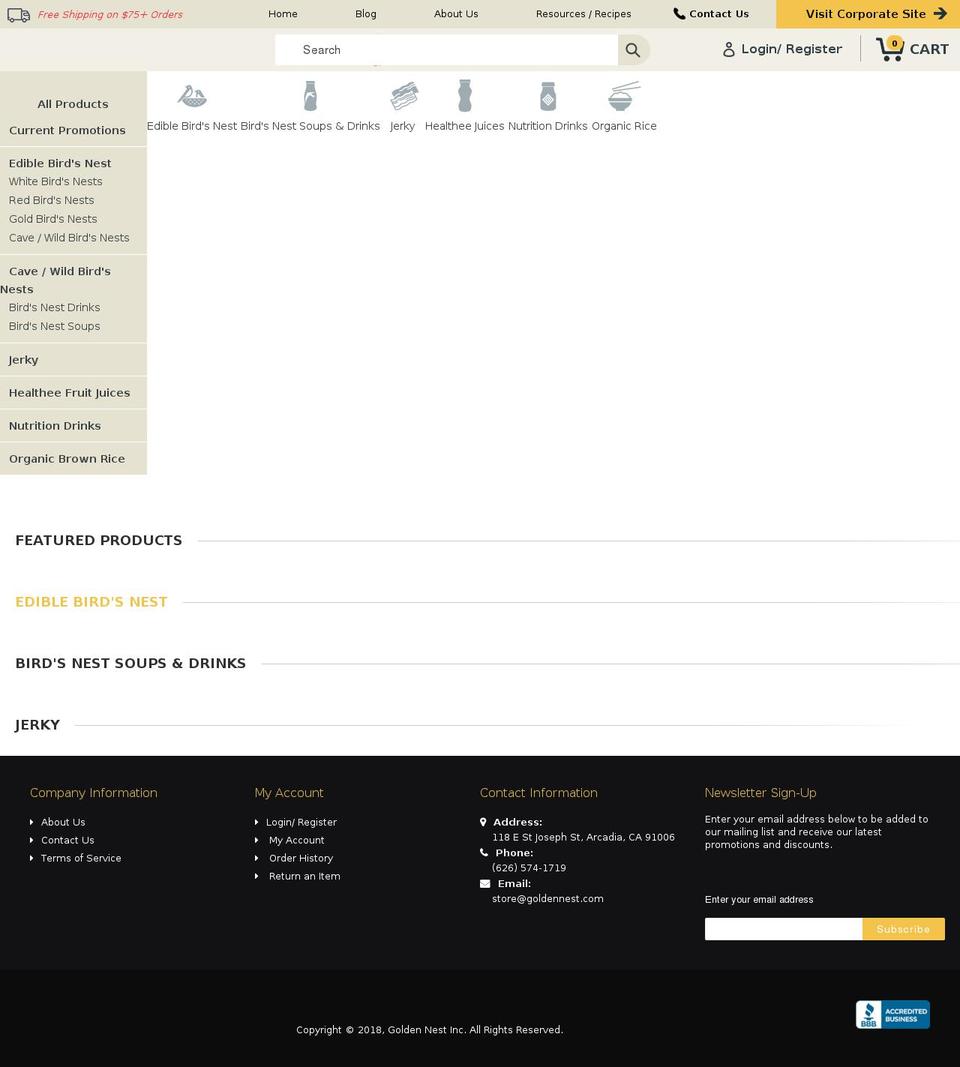Click the FEATURED PRODUCTS heading
This screenshot has width=960, height=1067.
99,540
